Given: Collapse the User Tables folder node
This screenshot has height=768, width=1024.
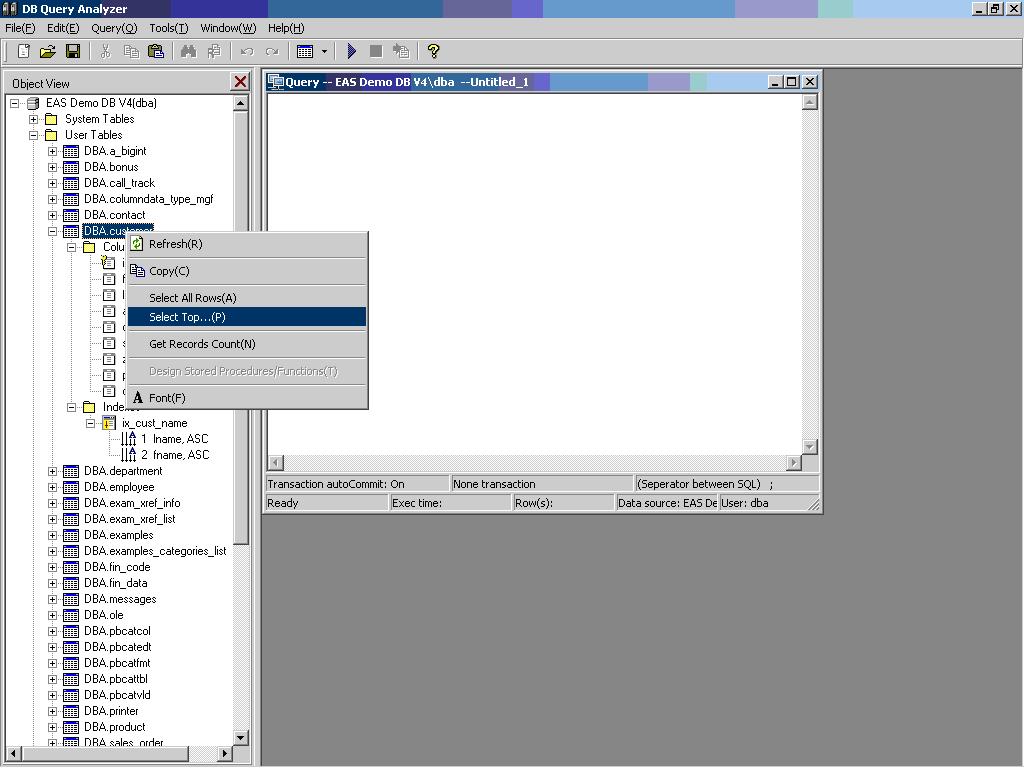Looking at the screenshot, I should click(33, 135).
